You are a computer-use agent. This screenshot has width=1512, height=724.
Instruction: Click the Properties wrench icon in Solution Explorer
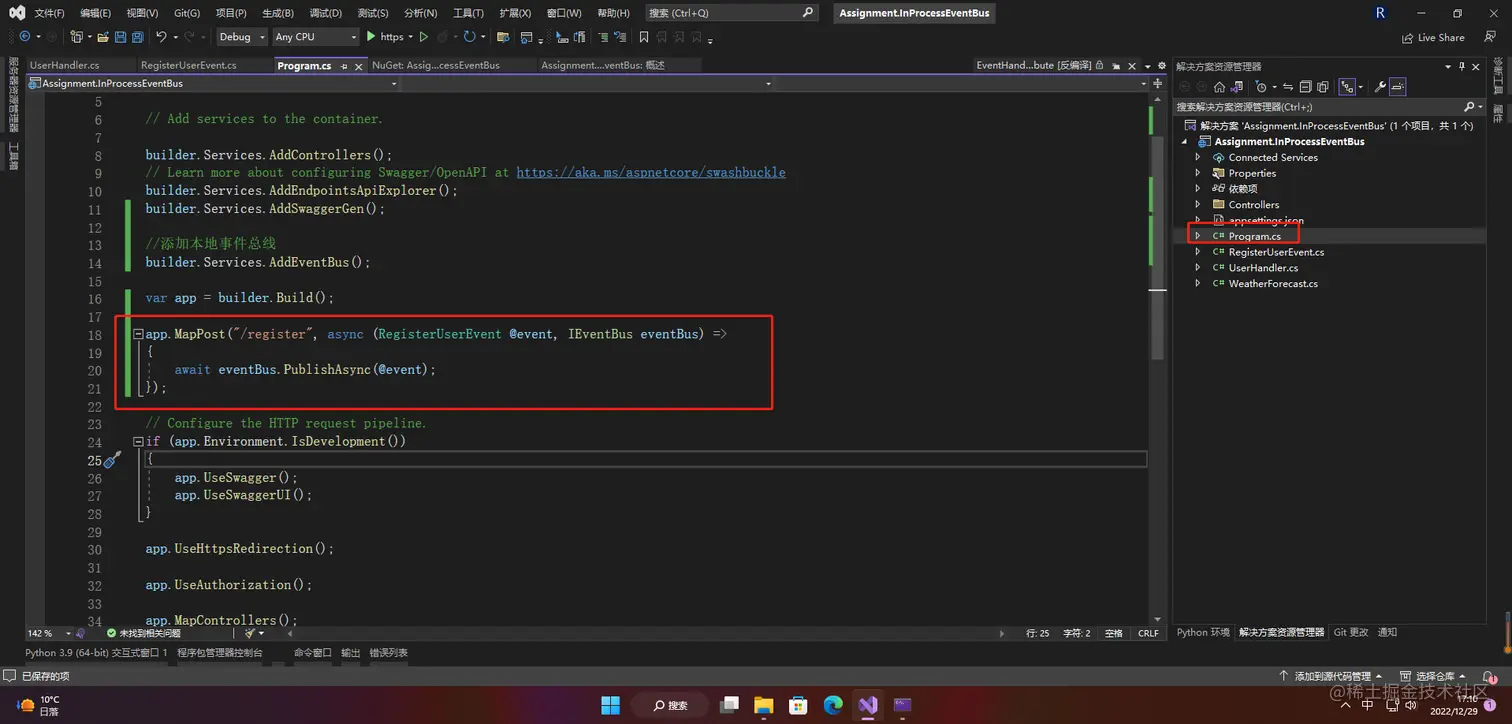tap(1380, 87)
